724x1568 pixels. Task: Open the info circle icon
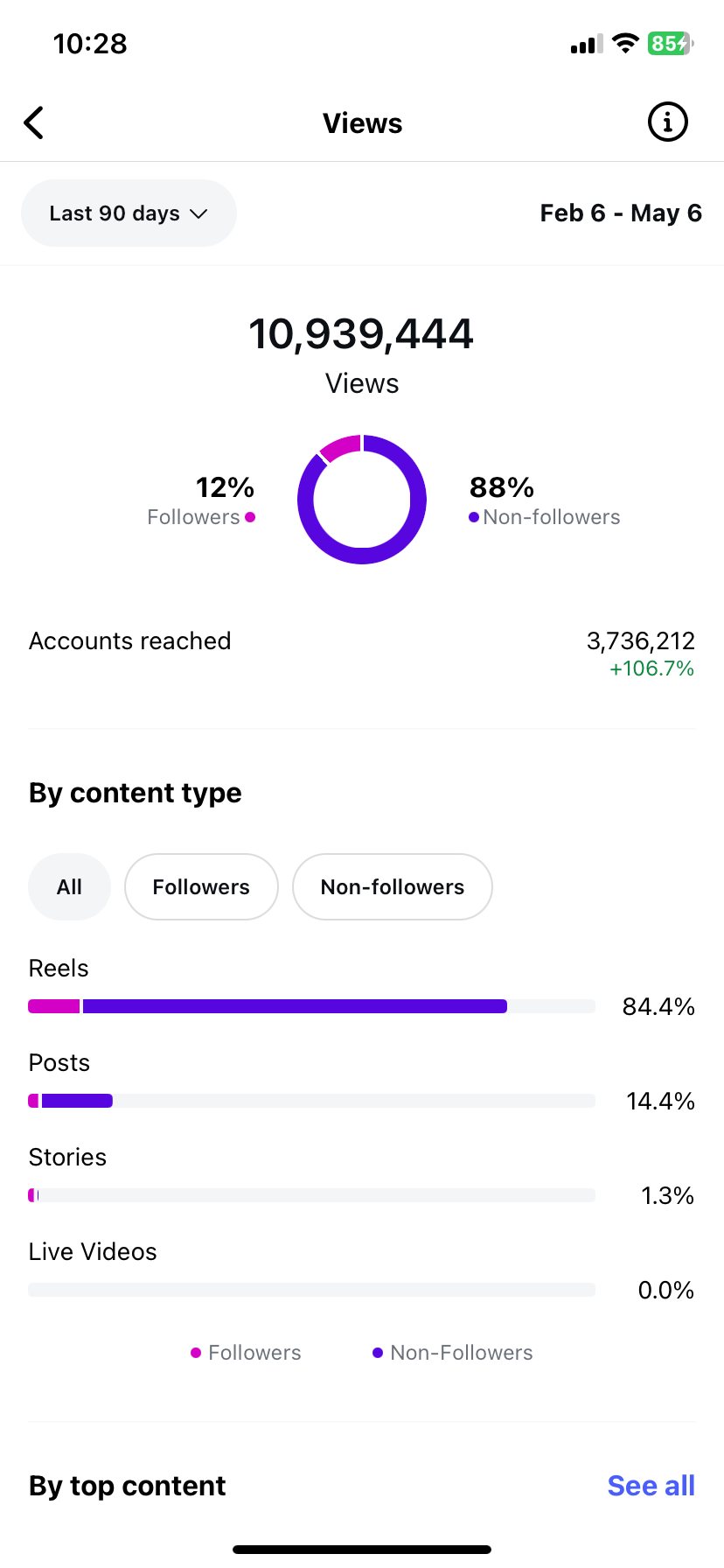[x=668, y=122]
